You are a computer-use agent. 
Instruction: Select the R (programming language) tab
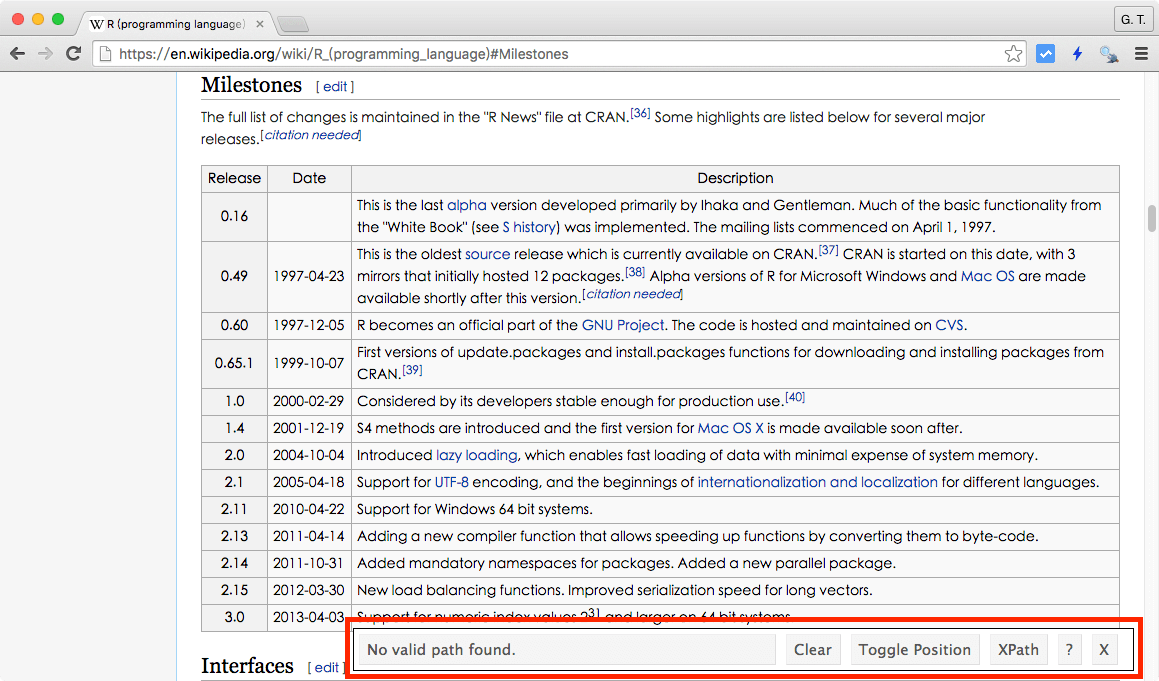(165, 23)
